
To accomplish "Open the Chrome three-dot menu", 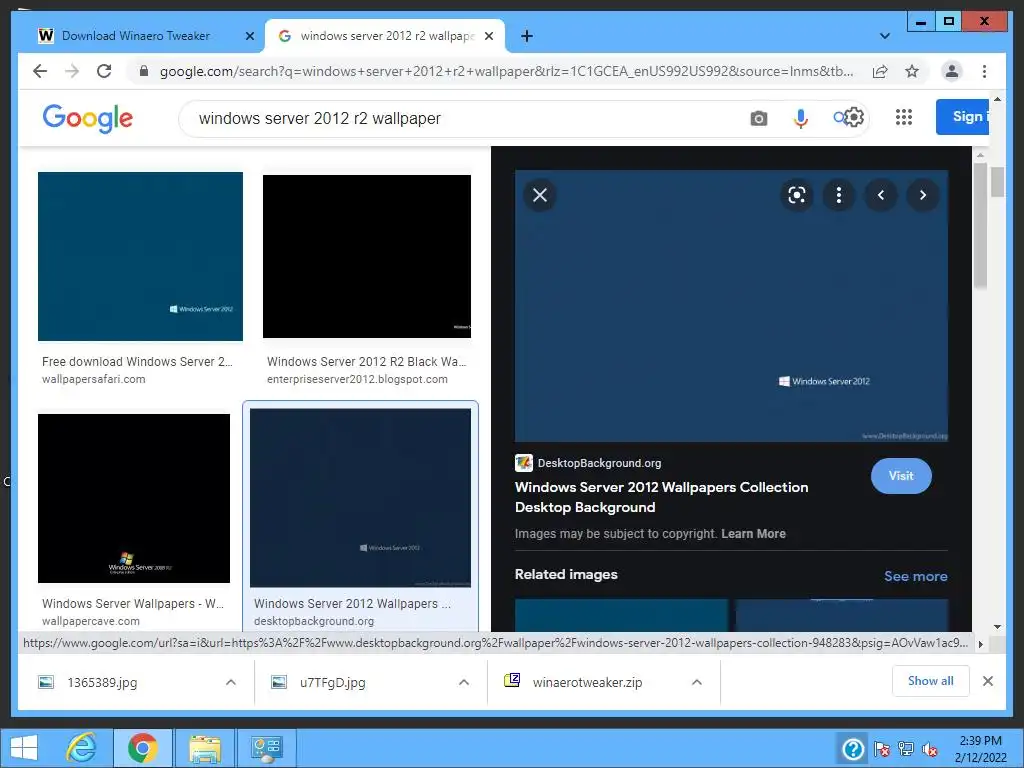I will [x=984, y=71].
